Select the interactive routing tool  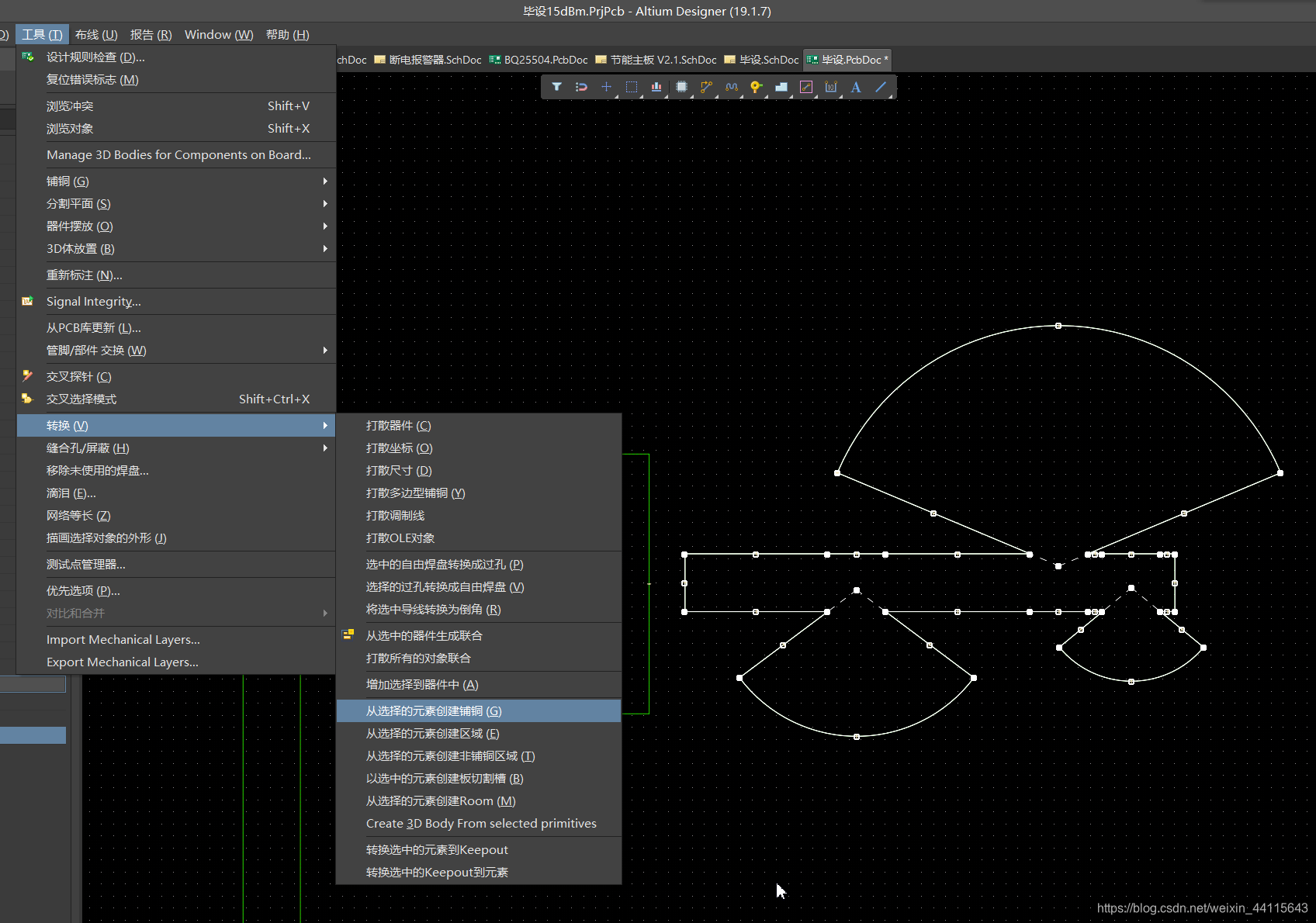(706, 87)
